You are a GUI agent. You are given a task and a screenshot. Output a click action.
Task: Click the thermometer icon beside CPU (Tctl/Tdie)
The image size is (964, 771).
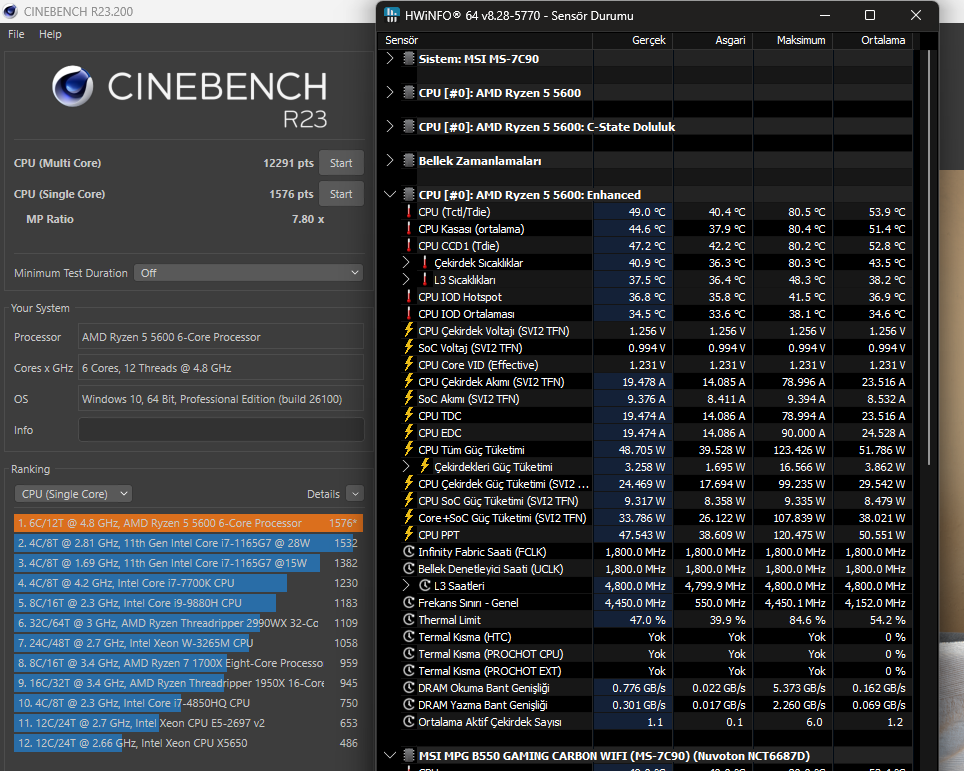coord(409,212)
